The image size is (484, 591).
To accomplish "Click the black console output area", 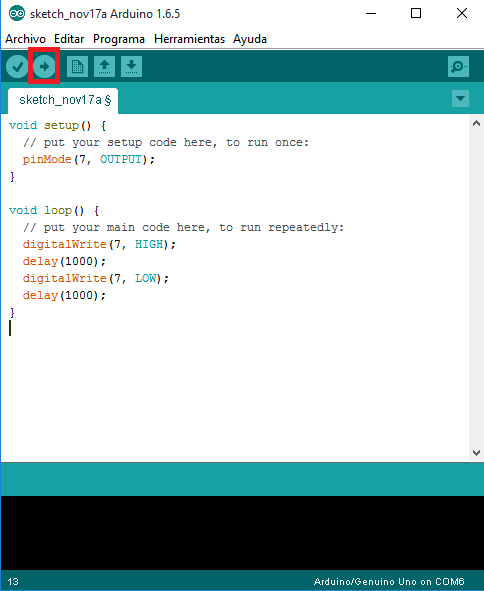I will click(242, 533).
